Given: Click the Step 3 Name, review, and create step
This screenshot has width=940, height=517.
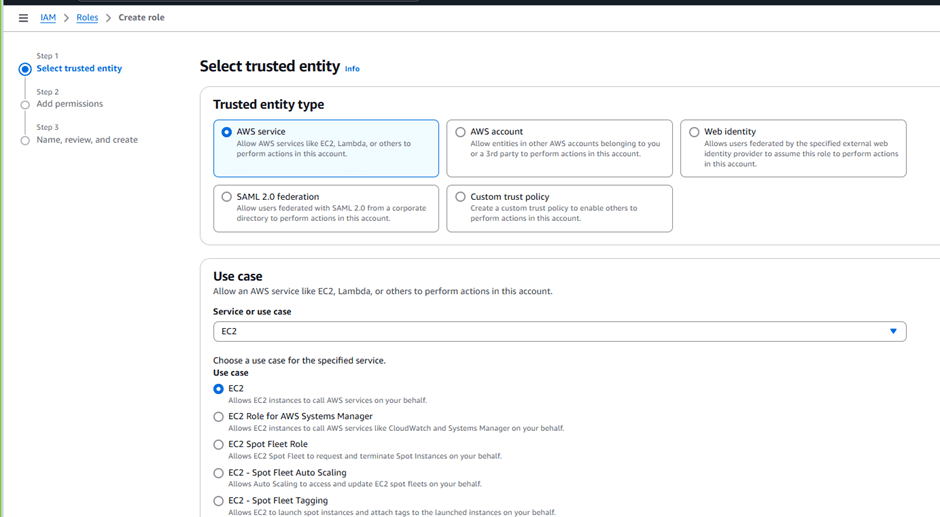Looking at the screenshot, I should tap(87, 140).
